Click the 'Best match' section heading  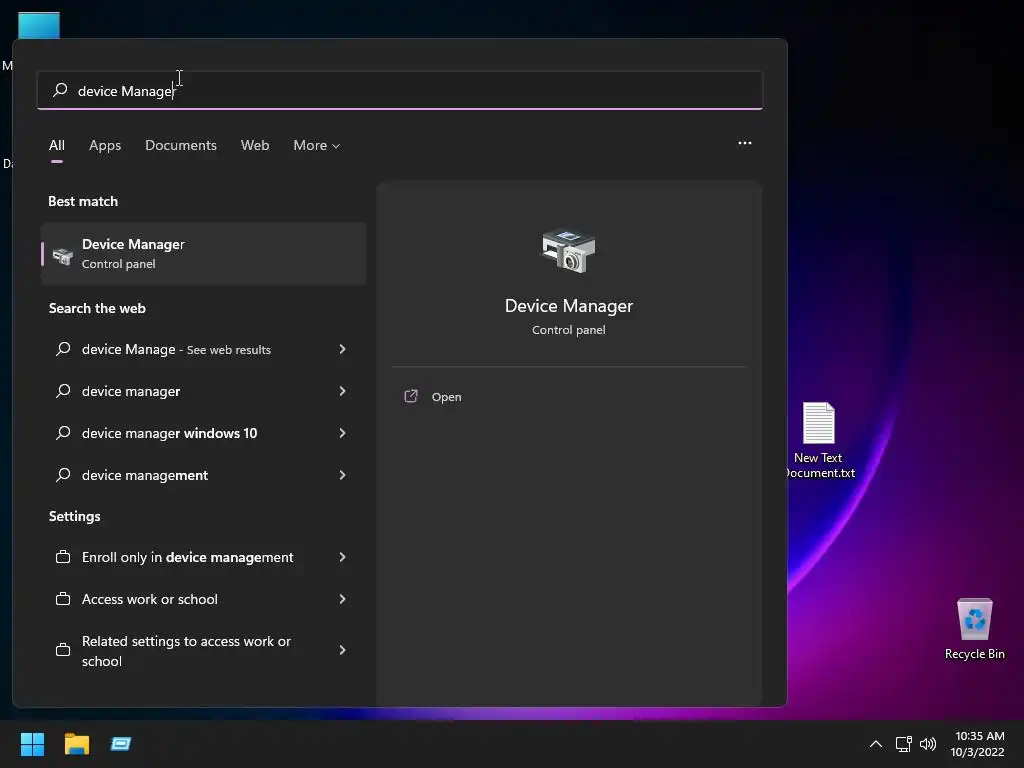(x=83, y=201)
